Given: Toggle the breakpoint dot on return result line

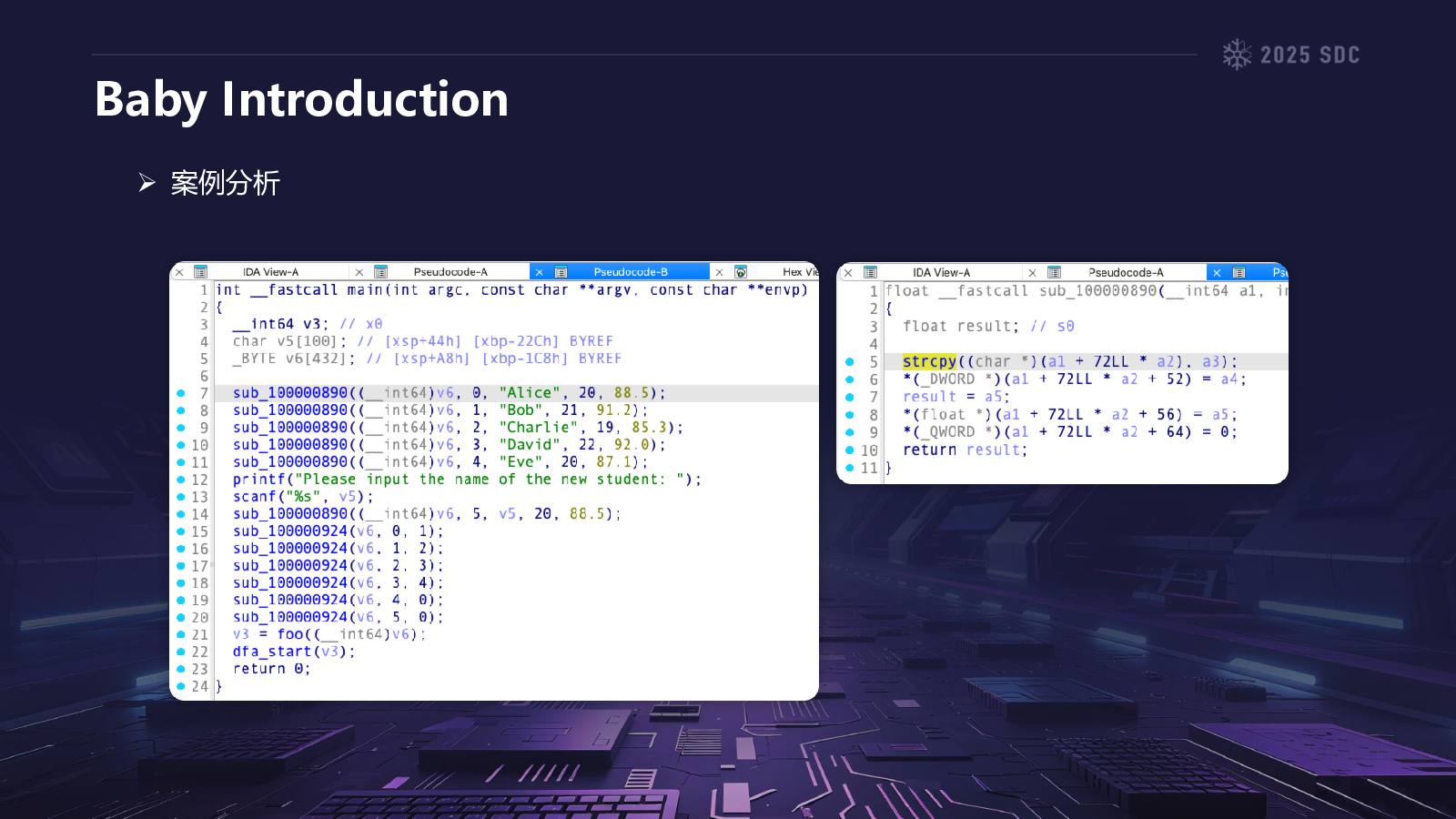Looking at the screenshot, I should click(x=850, y=450).
